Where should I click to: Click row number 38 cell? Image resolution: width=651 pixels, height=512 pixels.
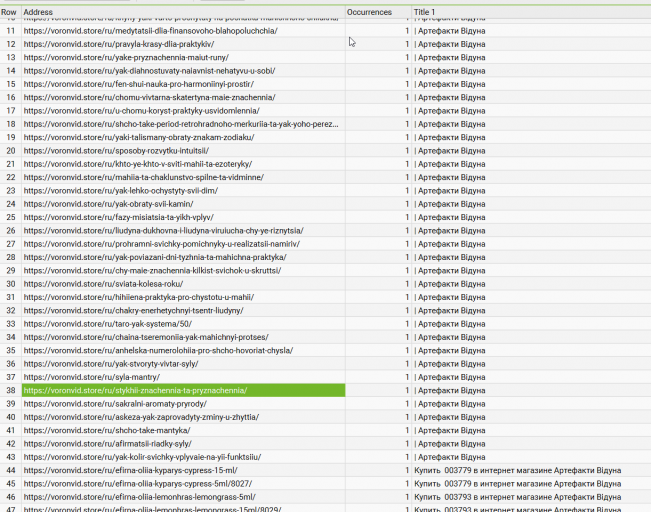point(11,390)
